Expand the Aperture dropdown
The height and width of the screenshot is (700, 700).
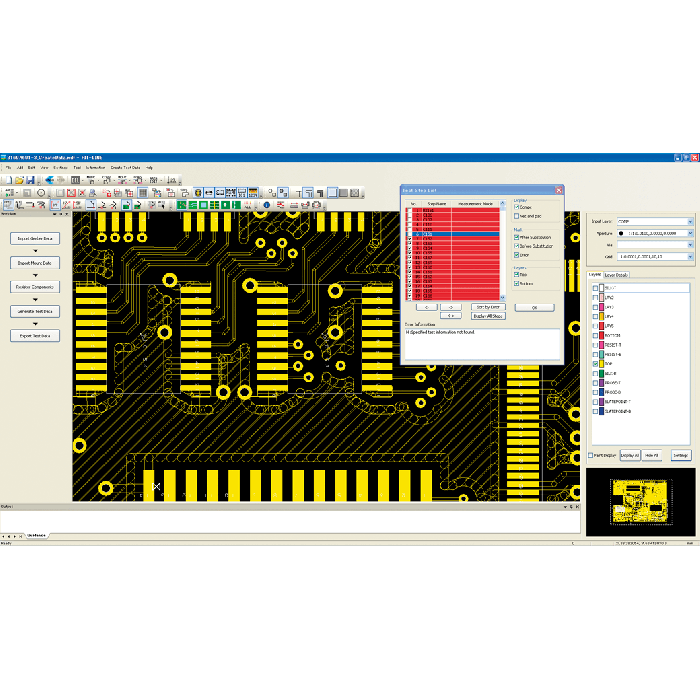pos(689,232)
